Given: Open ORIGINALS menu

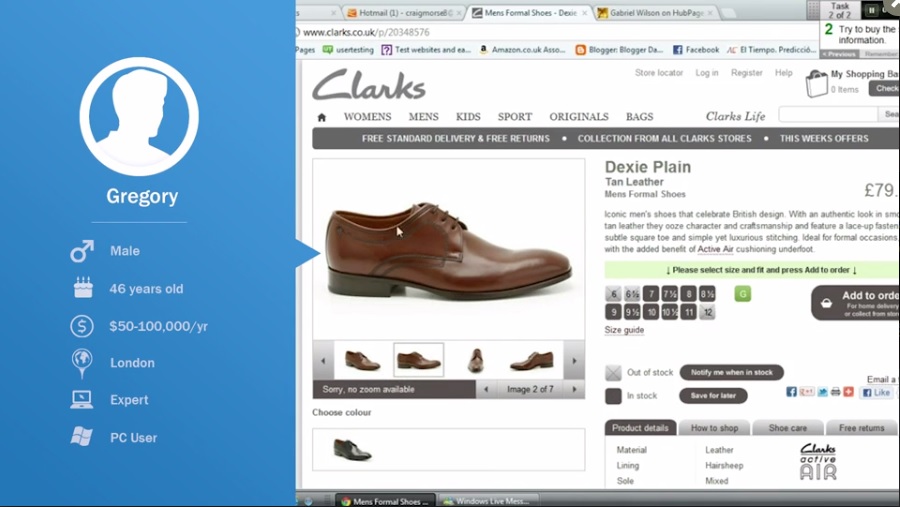Looking at the screenshot, I should pos(579,117).
